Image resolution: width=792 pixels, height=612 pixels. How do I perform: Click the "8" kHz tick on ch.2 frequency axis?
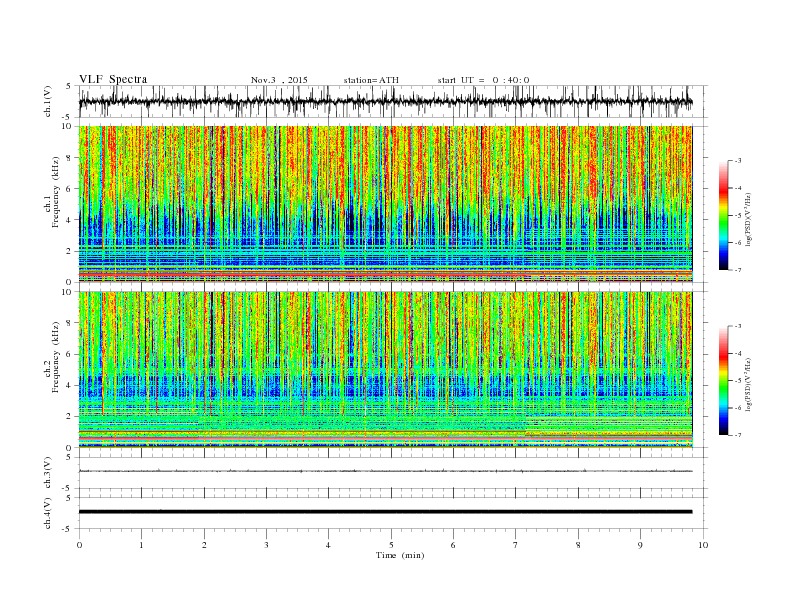[x=69, y=323]
